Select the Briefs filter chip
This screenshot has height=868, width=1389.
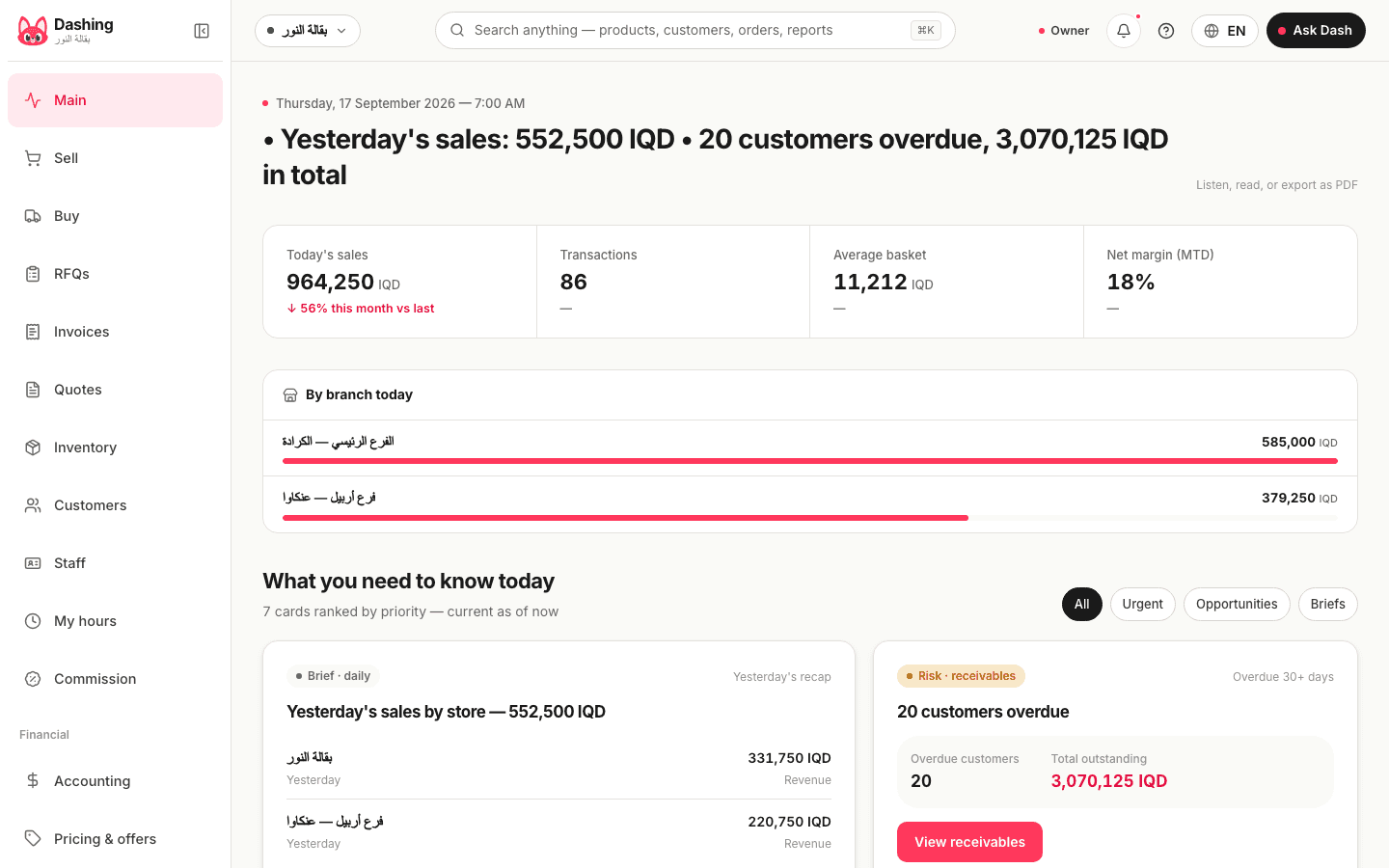[x=1328, y=604]
